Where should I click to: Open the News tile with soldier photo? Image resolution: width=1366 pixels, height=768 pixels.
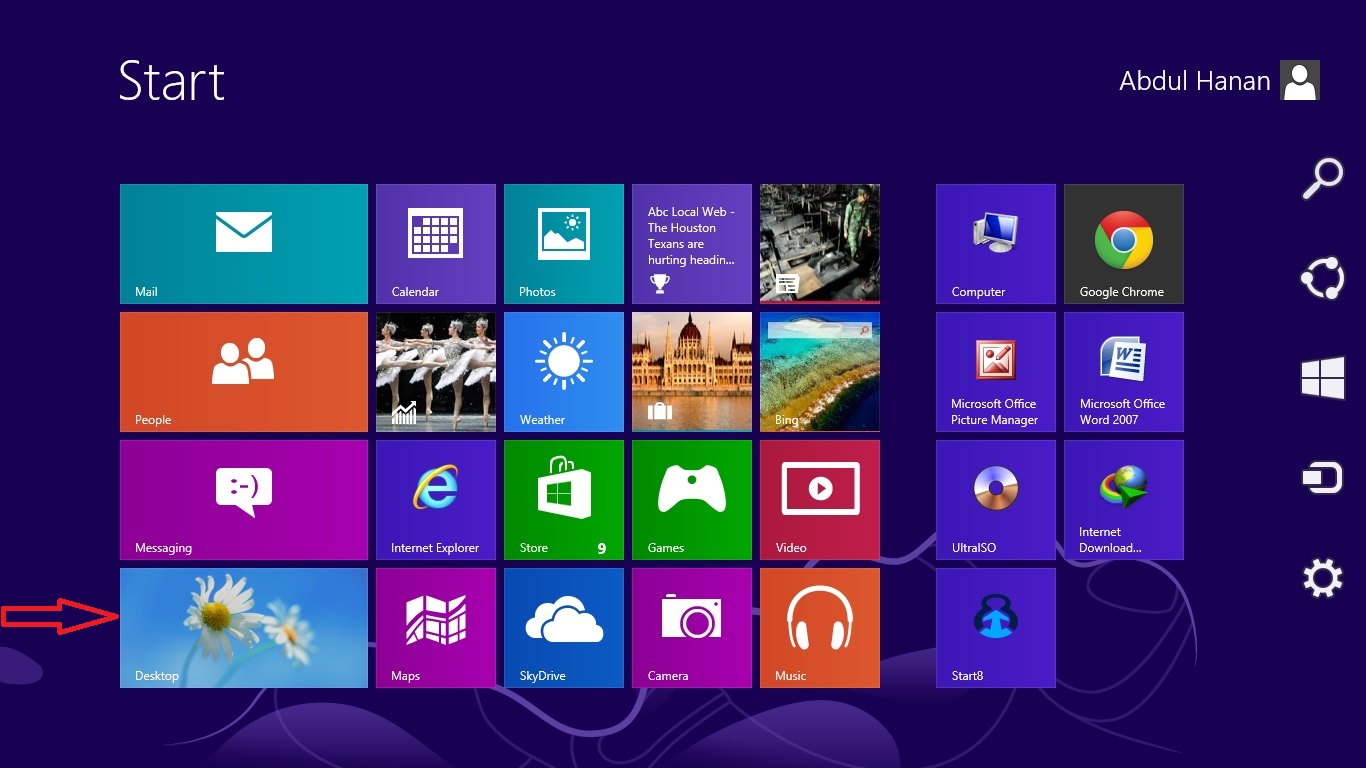[820, 244]
